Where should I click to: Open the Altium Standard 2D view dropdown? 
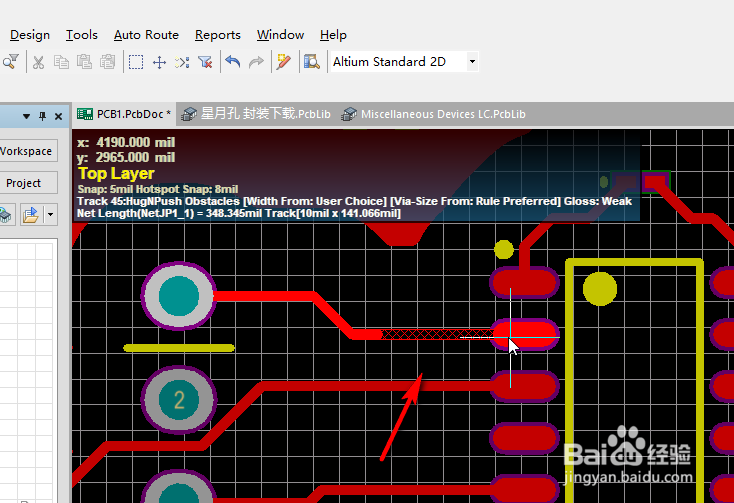(472, 62)
